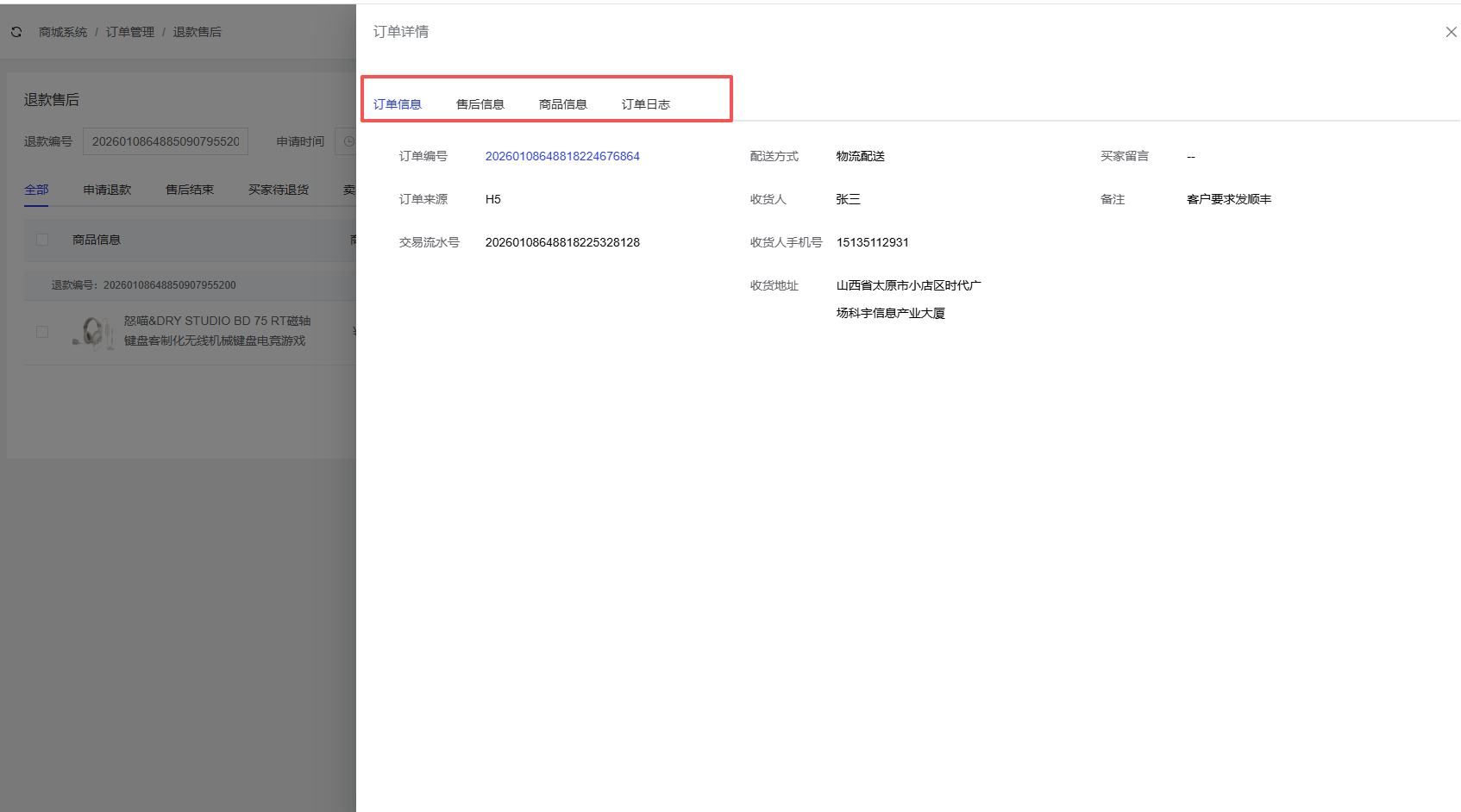Image resolution: width=1461 pixels, height=812 pixels.
Task: Select the 全部 filter tab
Action: pyautogui.click(x=36, y=190)
